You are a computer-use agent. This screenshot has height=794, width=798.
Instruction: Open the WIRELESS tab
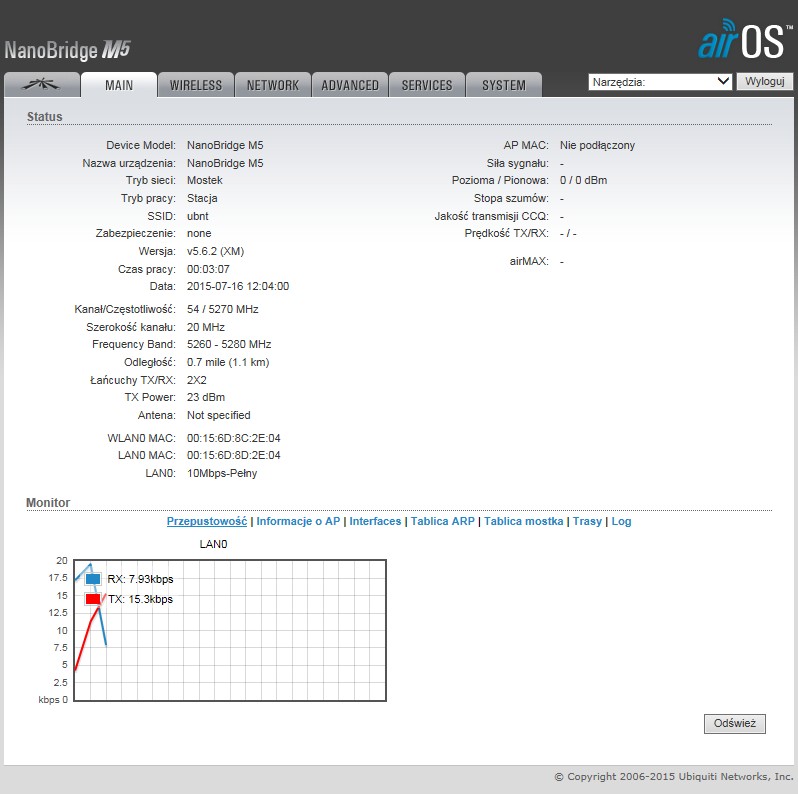point(196,84)
